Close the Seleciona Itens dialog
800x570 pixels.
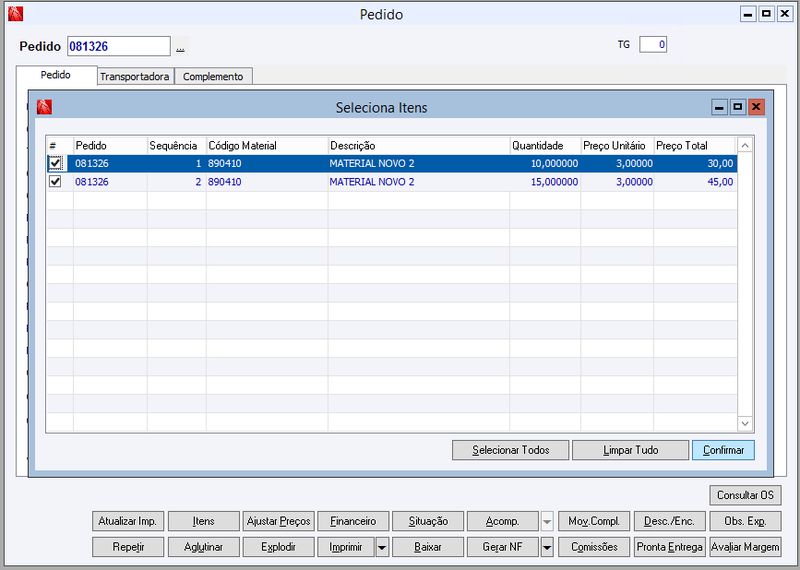point(756,107)
